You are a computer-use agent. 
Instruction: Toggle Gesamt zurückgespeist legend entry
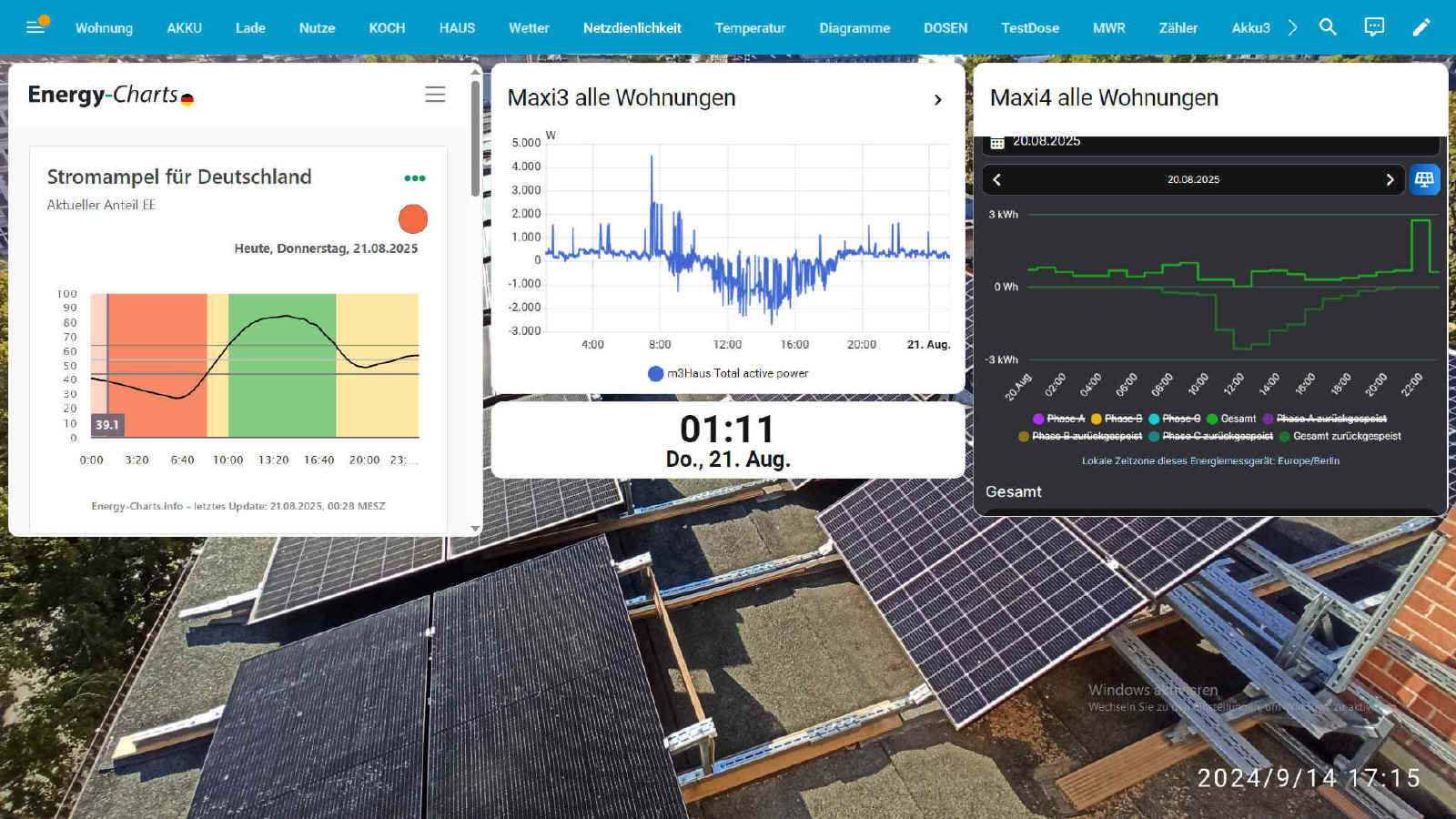coord(1340,437)
